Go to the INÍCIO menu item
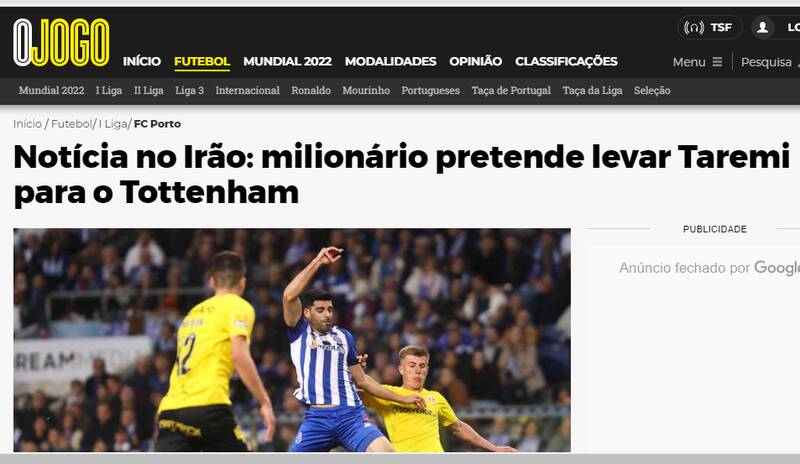 [142, 62]
